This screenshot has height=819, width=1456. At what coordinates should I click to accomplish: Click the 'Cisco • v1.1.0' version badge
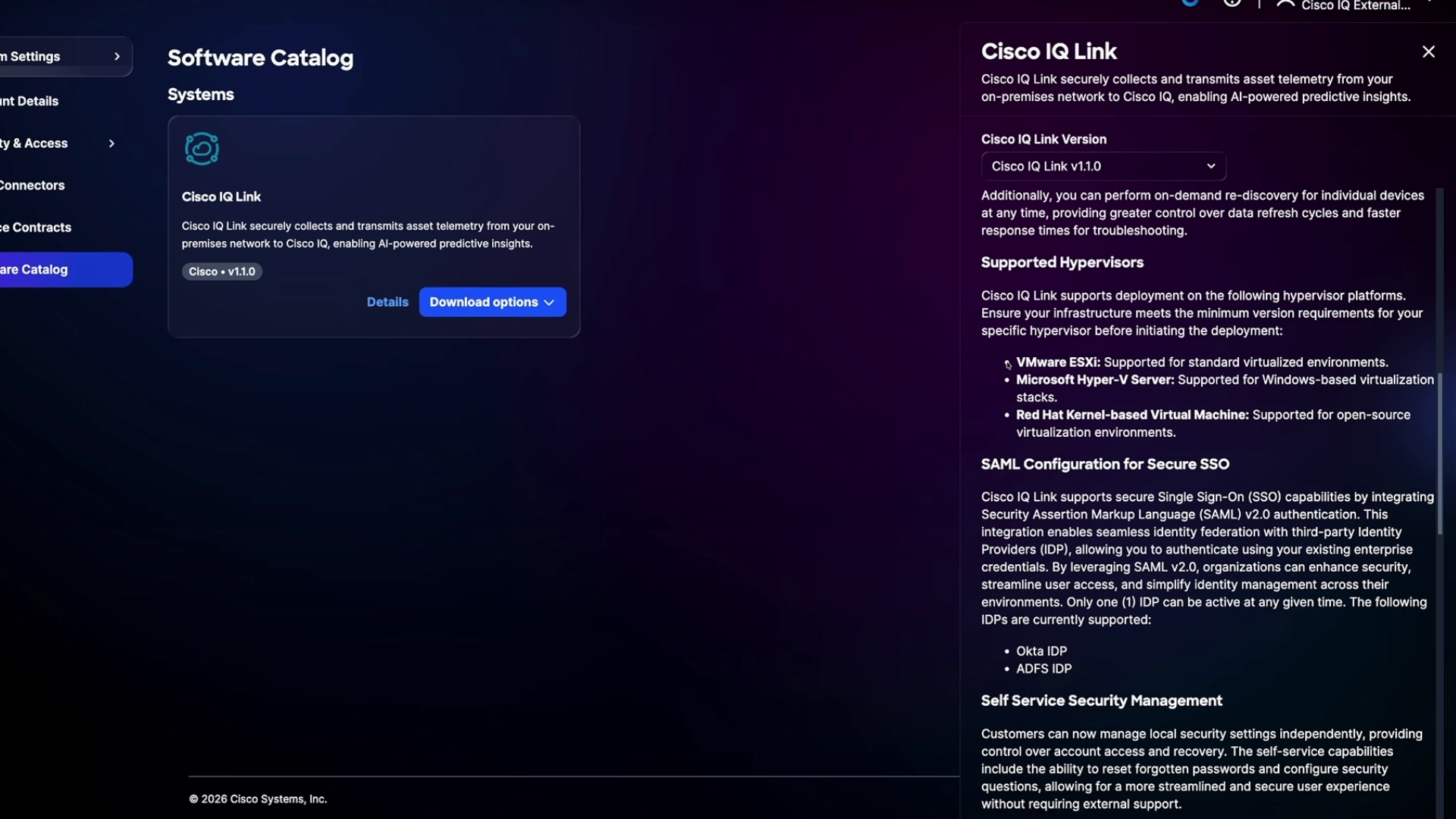tap(221, 271)
